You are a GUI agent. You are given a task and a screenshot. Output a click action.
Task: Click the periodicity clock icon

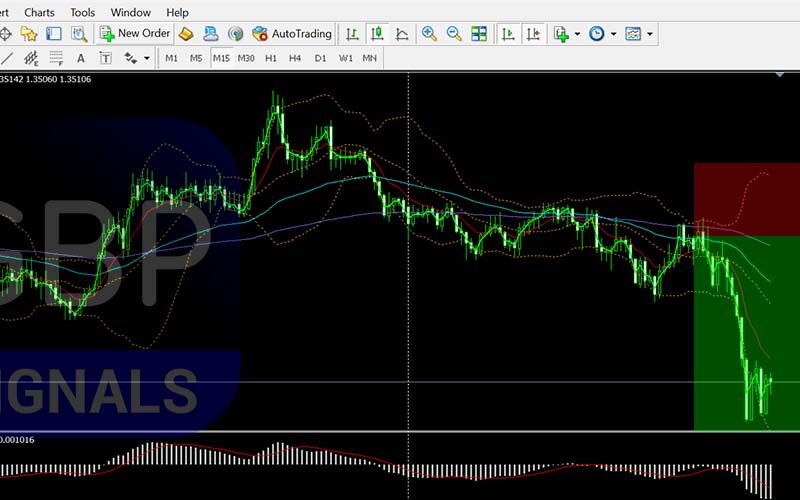[x=596, y=34]
